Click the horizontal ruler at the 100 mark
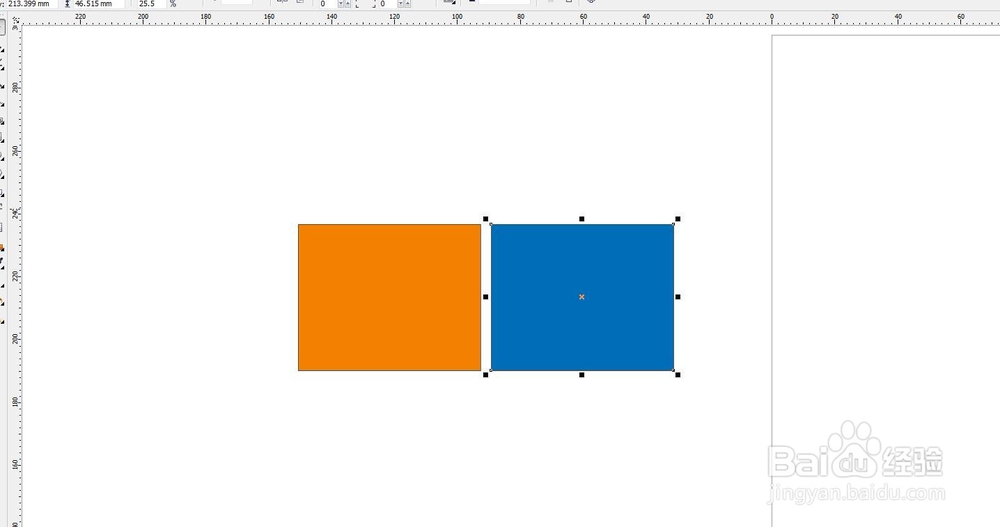Image resolution: width=1000 pixels, height=527 pixels. coord(457,19)
